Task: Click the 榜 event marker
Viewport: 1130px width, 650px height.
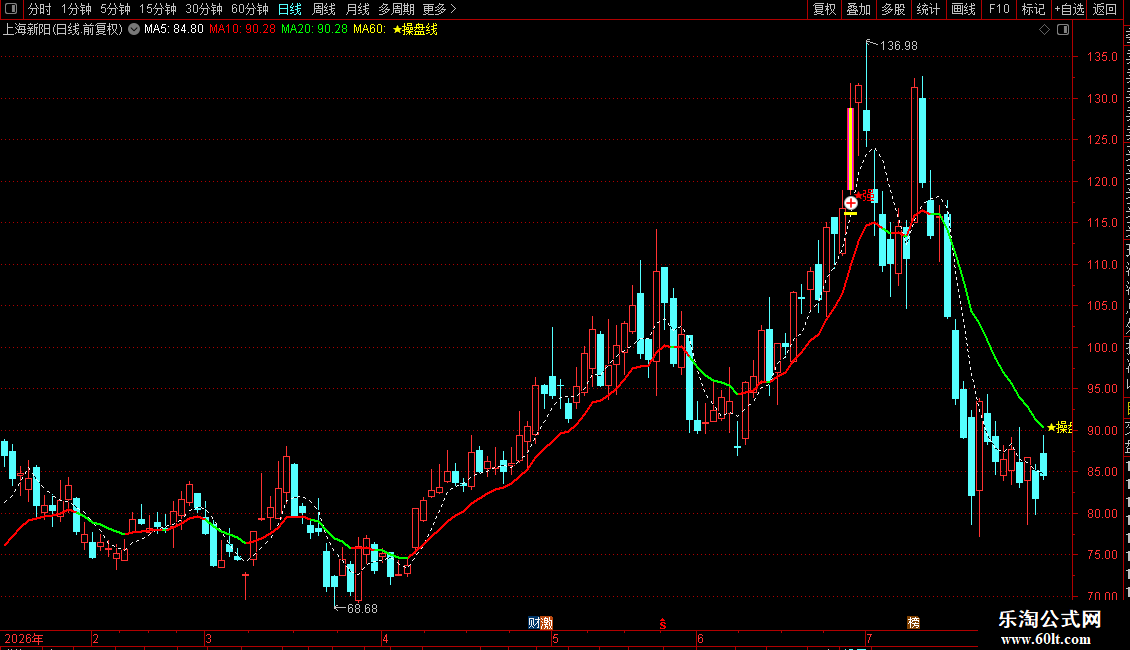Action: click(x=914, y=623)
